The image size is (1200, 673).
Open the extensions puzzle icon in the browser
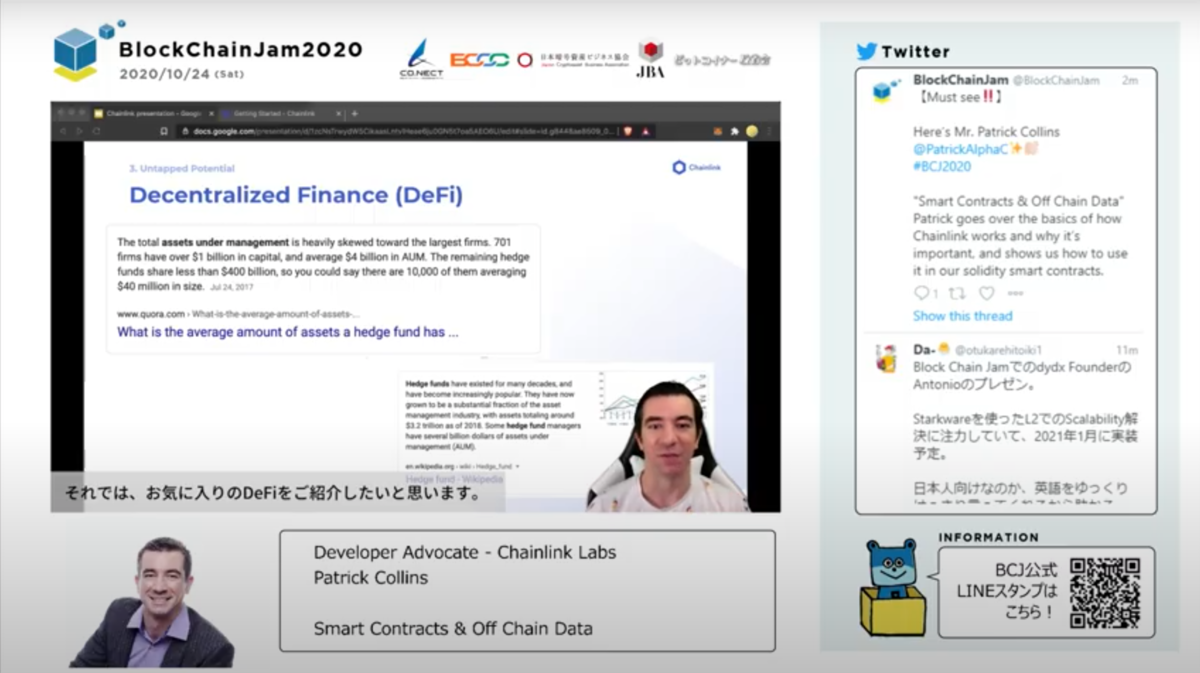point(734,131)
